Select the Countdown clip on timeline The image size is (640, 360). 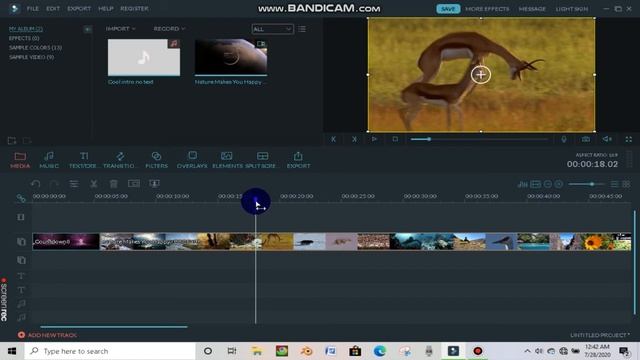click(66, 242)
